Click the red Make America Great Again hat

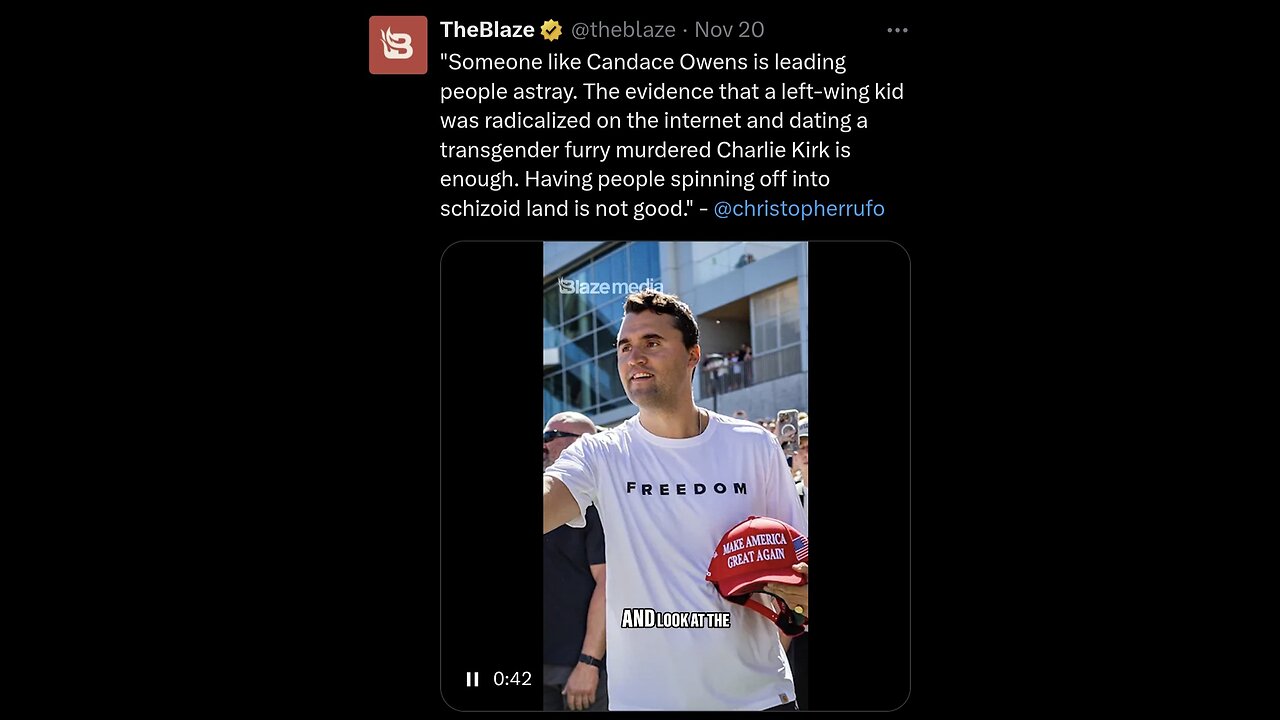[757, 557]
